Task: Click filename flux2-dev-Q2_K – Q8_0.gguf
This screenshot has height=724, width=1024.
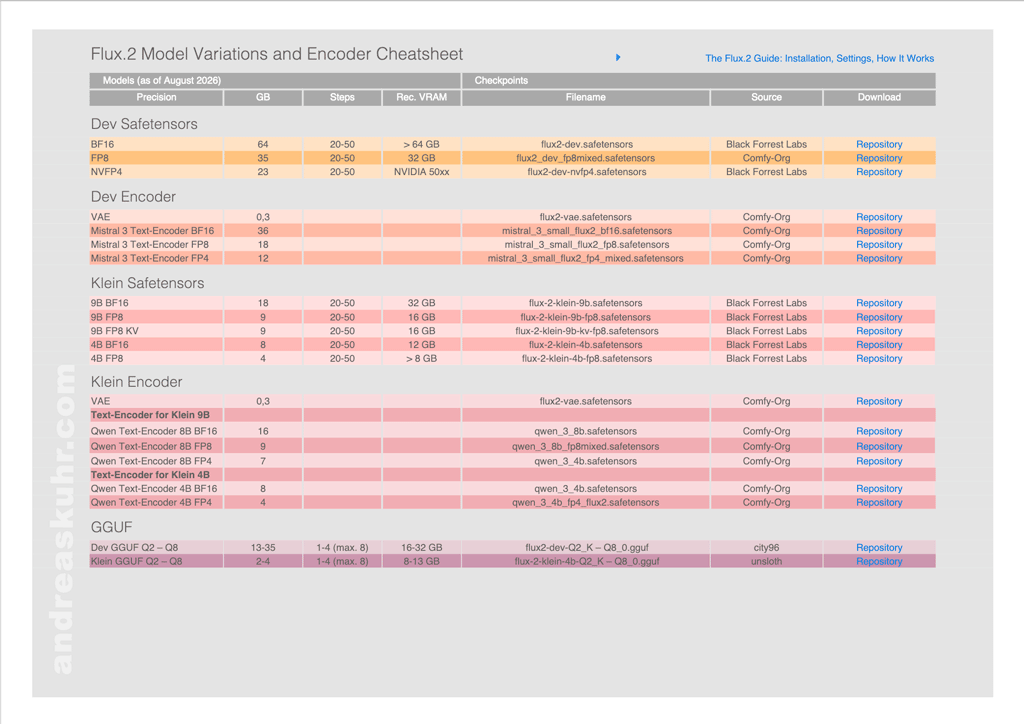Action: point(586,547)
